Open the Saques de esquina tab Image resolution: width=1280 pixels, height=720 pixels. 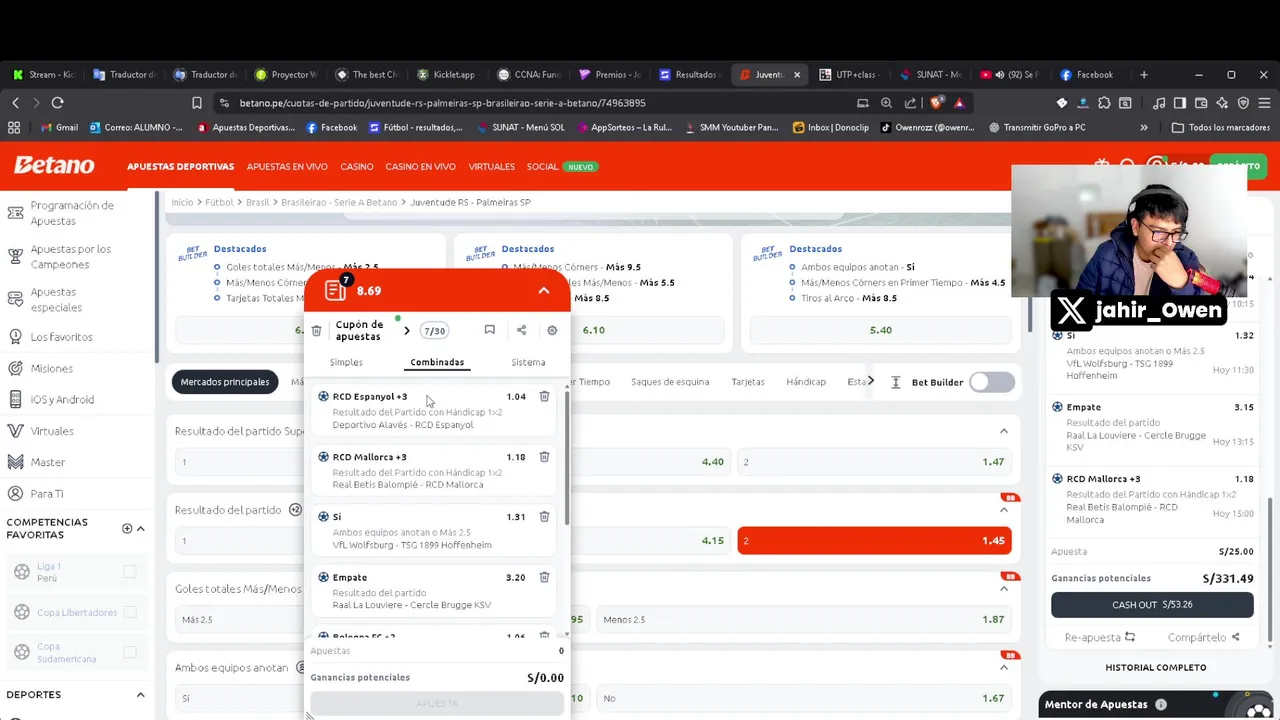coord(670,382)
